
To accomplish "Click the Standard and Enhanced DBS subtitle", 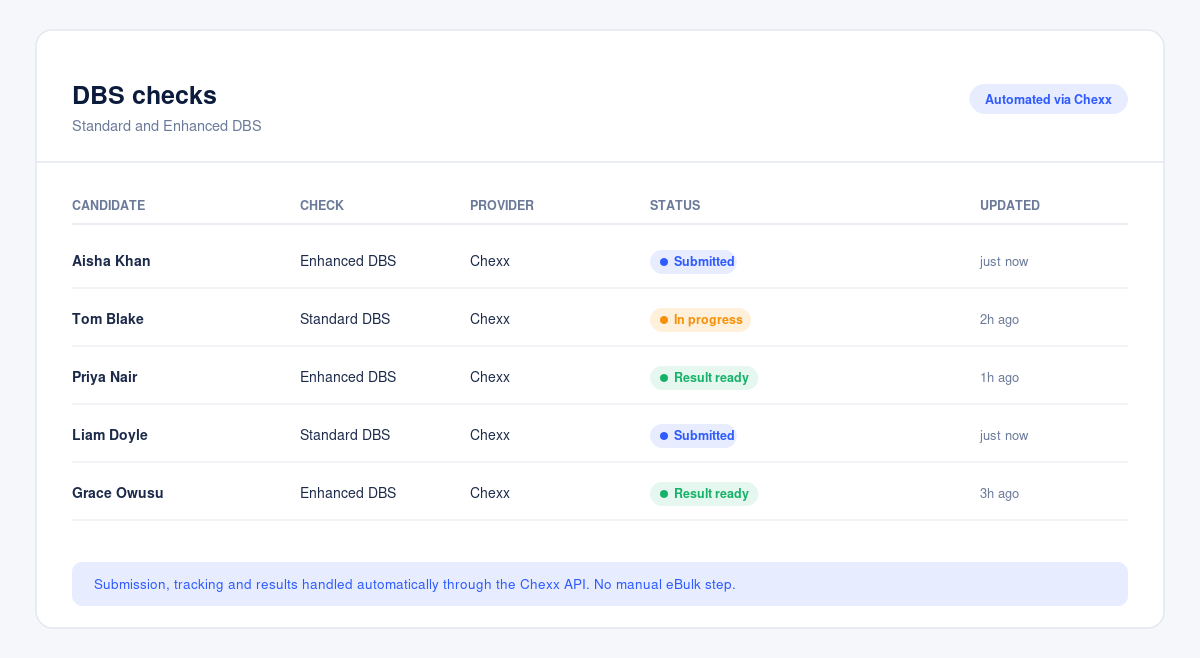I will 166,126.
